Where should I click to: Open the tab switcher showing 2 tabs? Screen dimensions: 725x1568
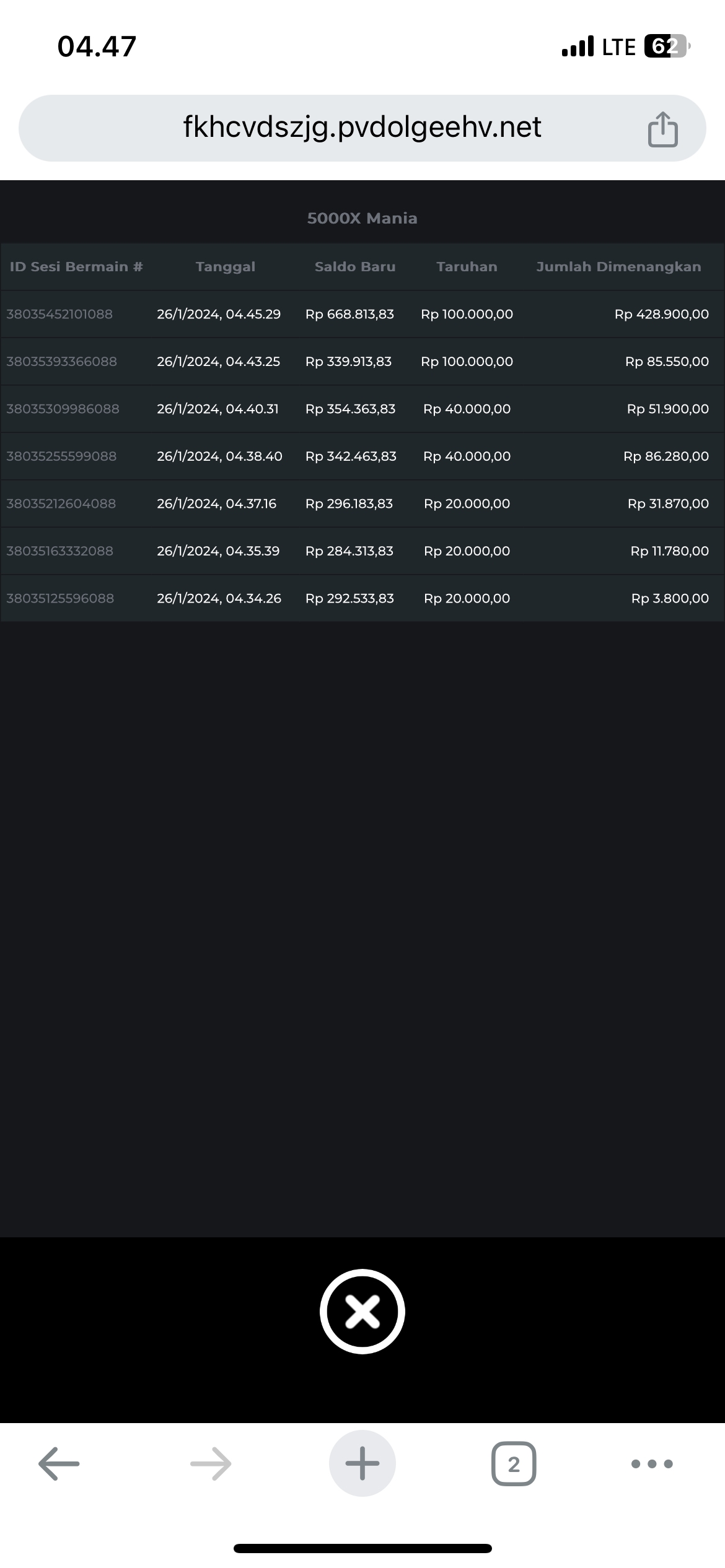(514, 1463)
